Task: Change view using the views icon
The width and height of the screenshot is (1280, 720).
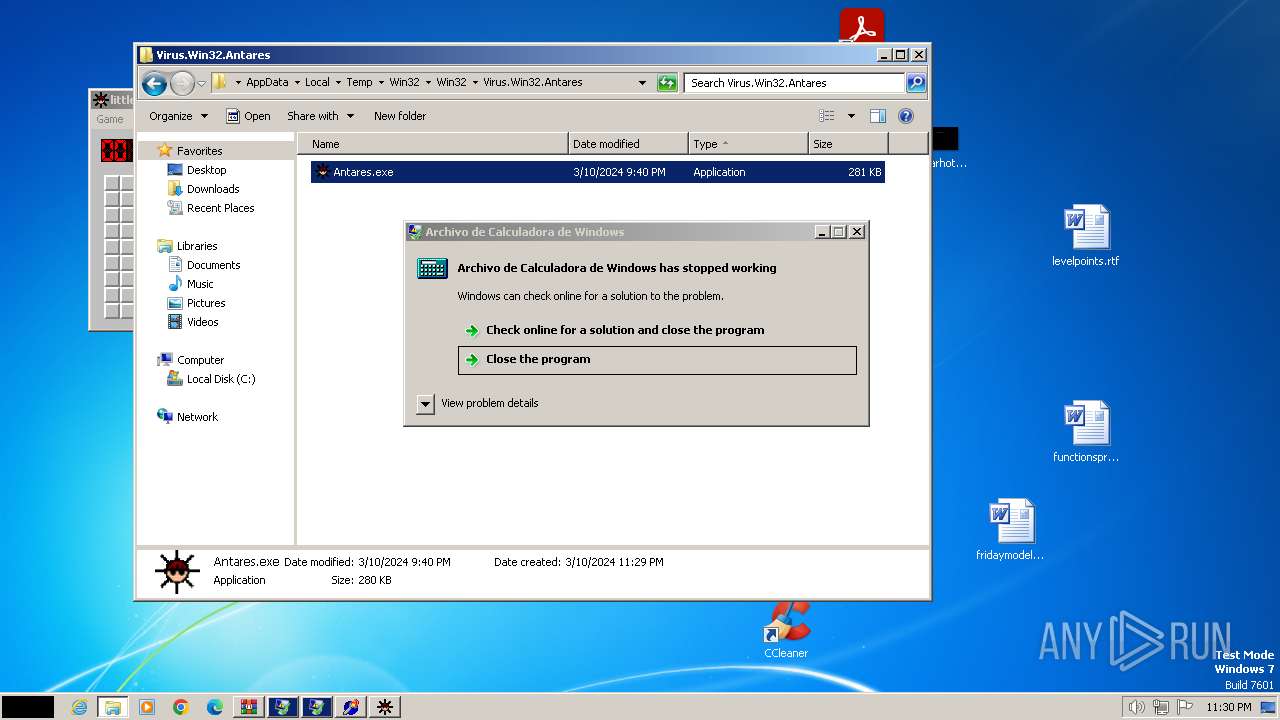Action: 826,116
